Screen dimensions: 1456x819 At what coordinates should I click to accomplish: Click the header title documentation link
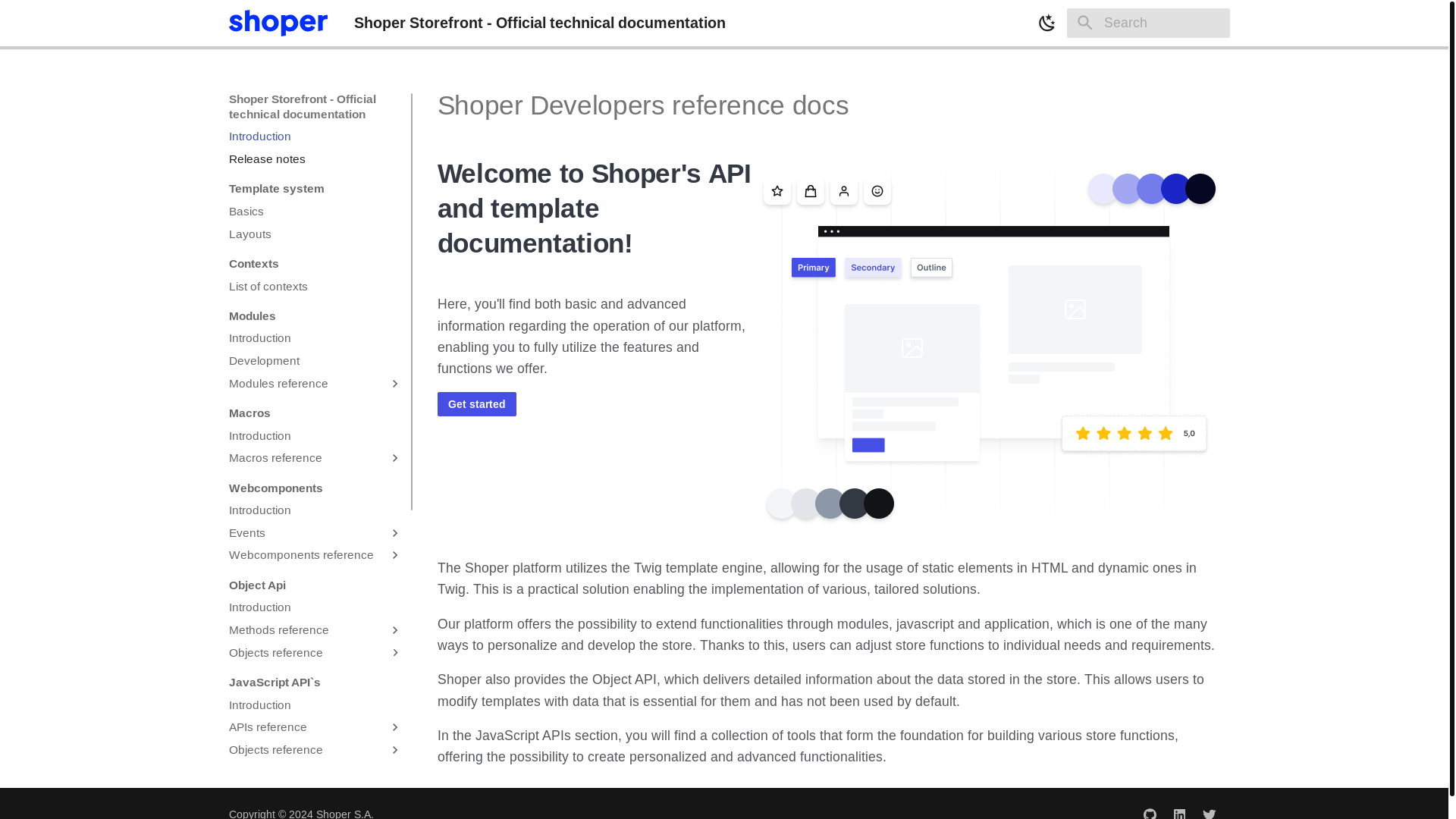539,23
